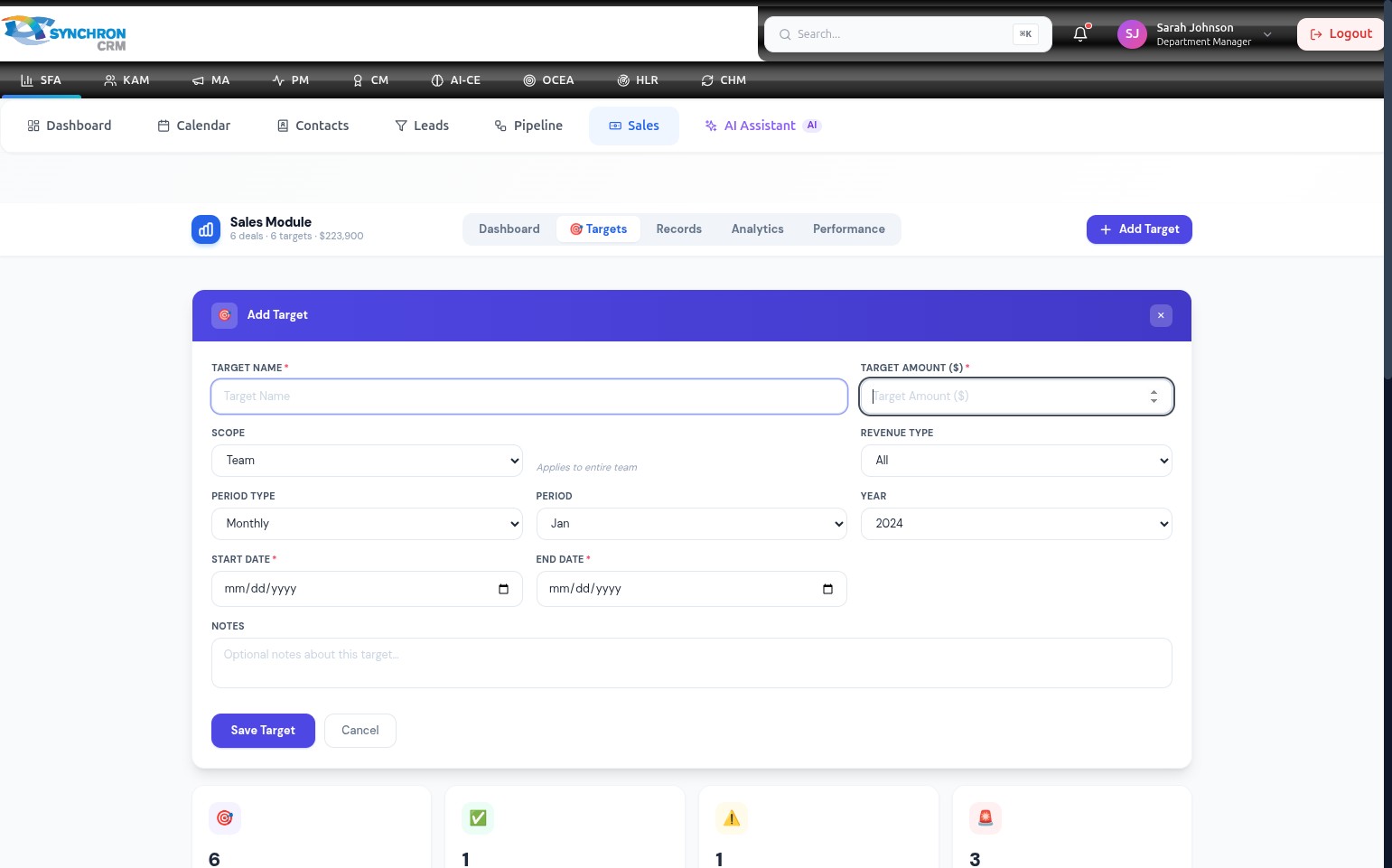Click the 'Applies to entire team' hint
This screenshot has height=868, width=1392.
coord(586,468)
